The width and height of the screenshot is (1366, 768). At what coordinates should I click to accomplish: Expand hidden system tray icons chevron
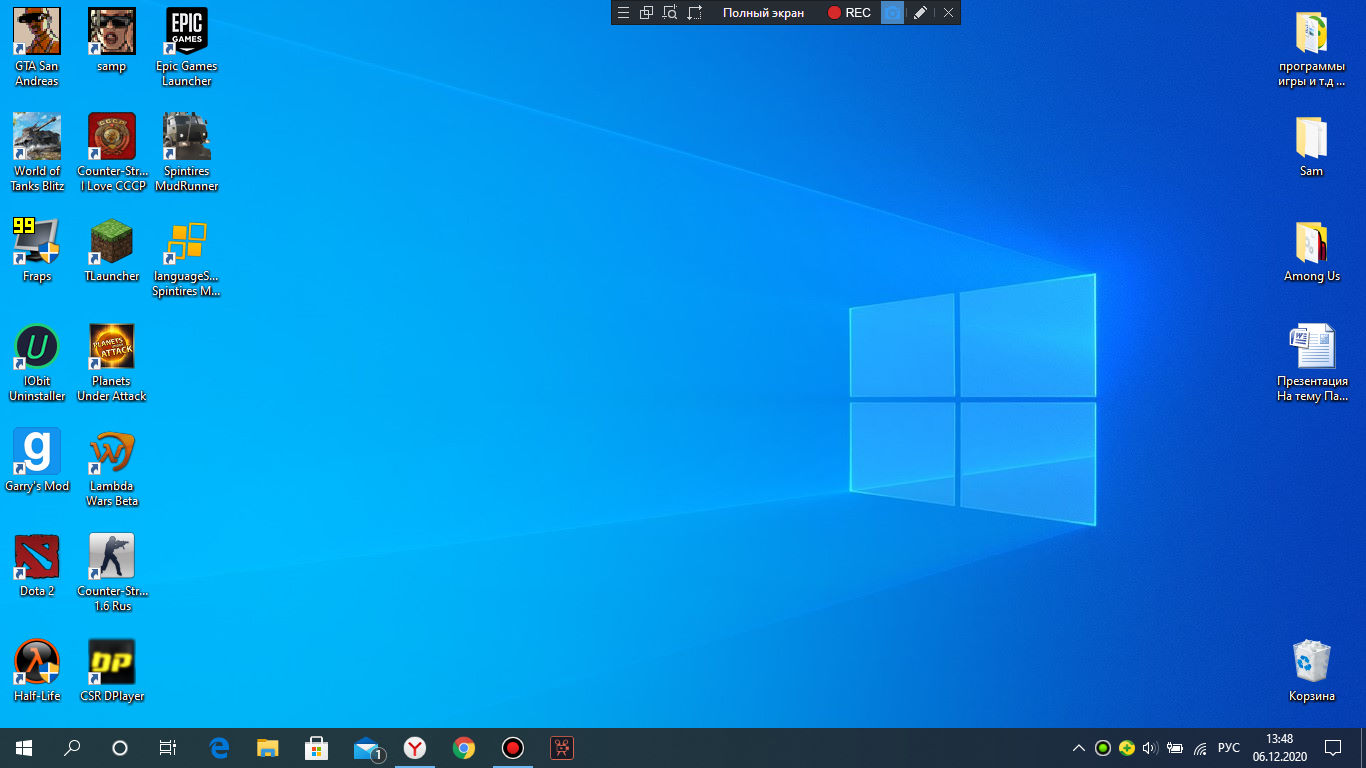click(1078, 748)
